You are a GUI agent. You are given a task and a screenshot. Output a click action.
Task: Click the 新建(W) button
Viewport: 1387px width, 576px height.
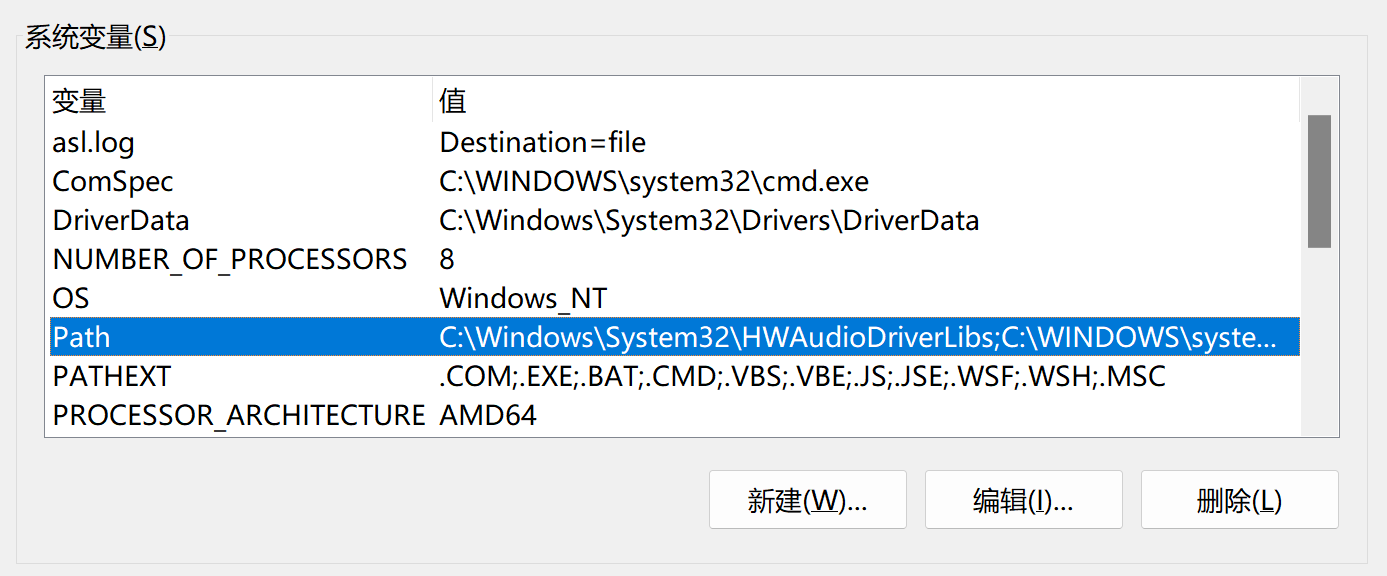coord(807,499)
